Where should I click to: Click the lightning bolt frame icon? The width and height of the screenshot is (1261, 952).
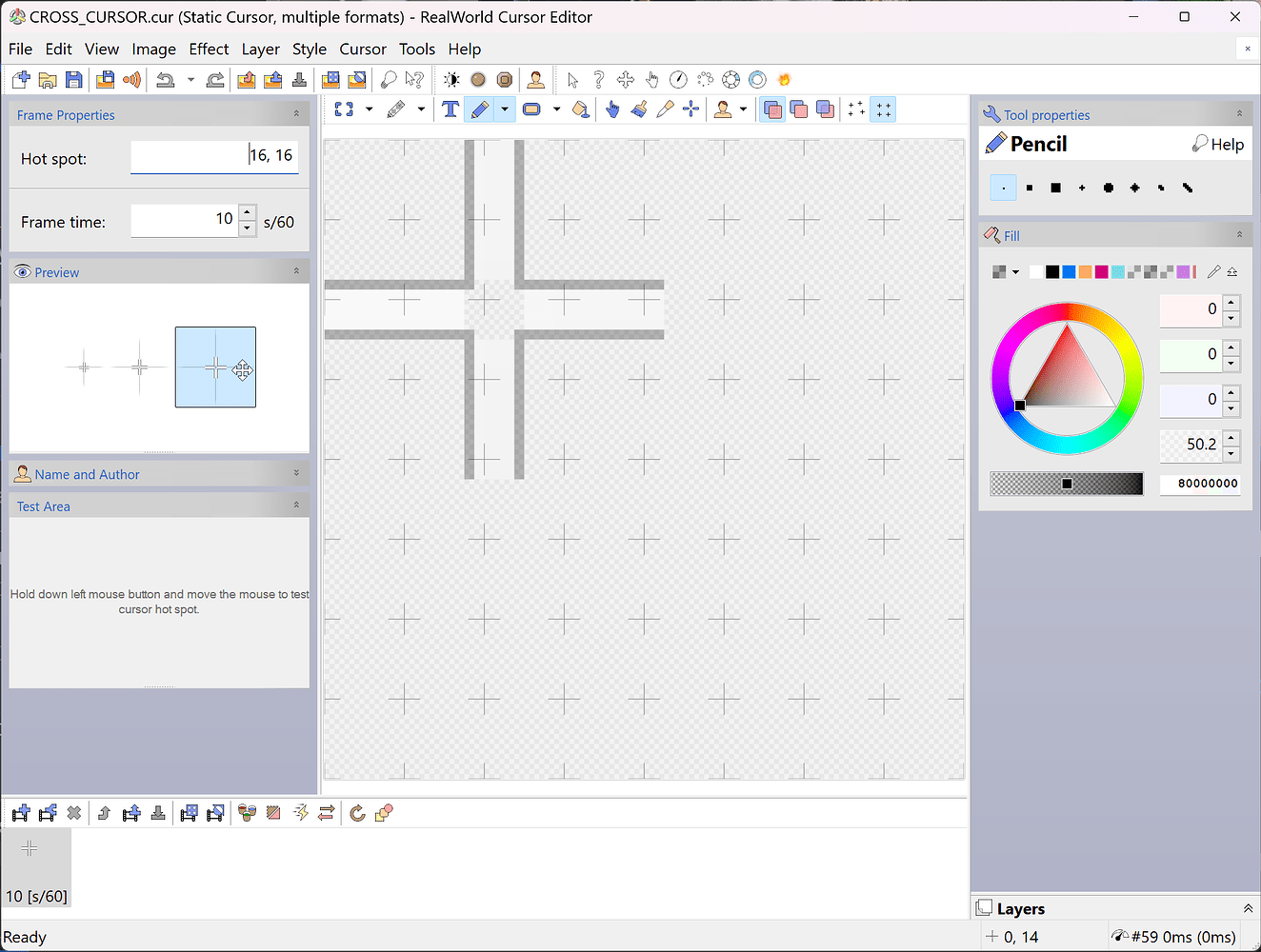300,813
